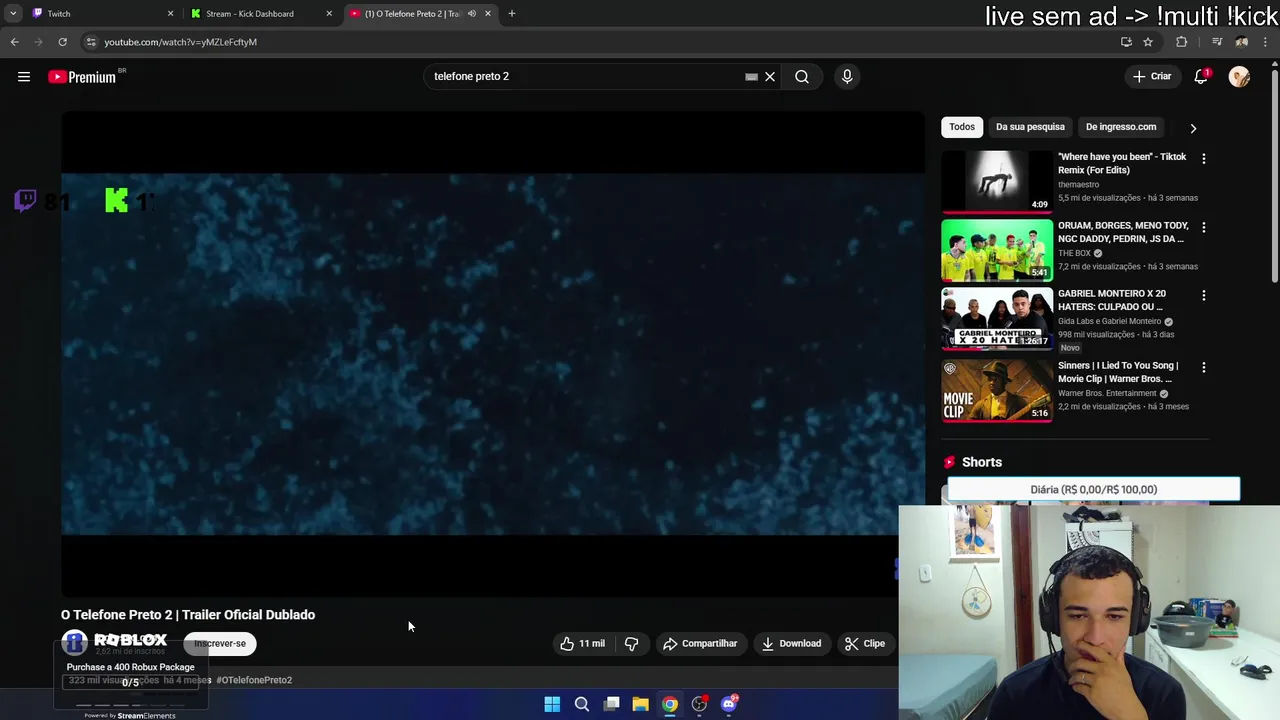Image resolution: width=1280 pixels, height=720 pixels.
Task: Dislike the video with thumbs-down button
Action: [631, 644]
